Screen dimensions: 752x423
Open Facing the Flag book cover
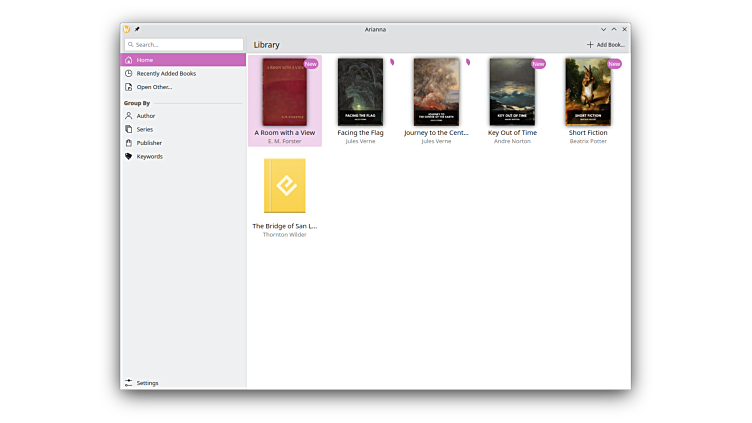(x=360, y=92)
